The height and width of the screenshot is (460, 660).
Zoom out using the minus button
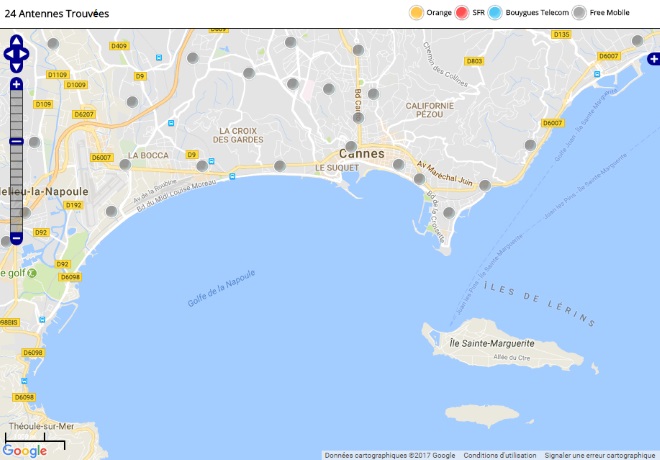tap(16, 239)
